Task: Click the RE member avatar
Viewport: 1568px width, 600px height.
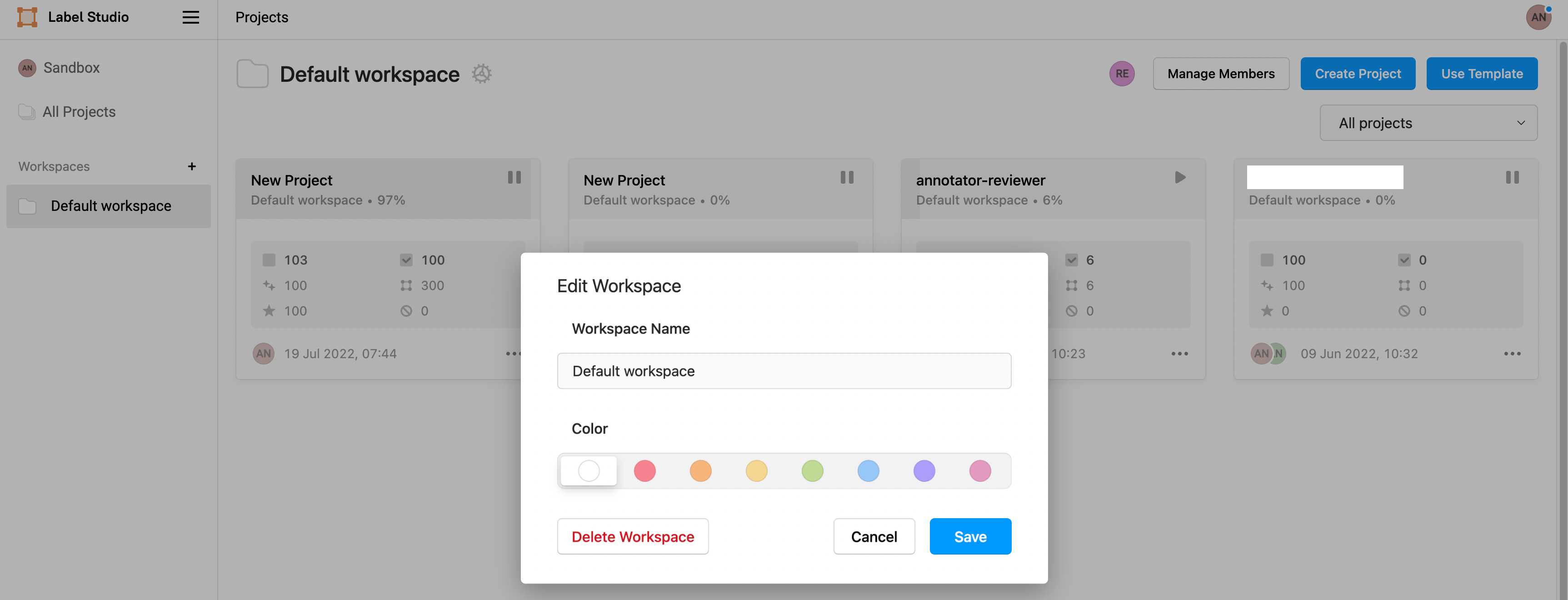Action: coord(1121,74)
